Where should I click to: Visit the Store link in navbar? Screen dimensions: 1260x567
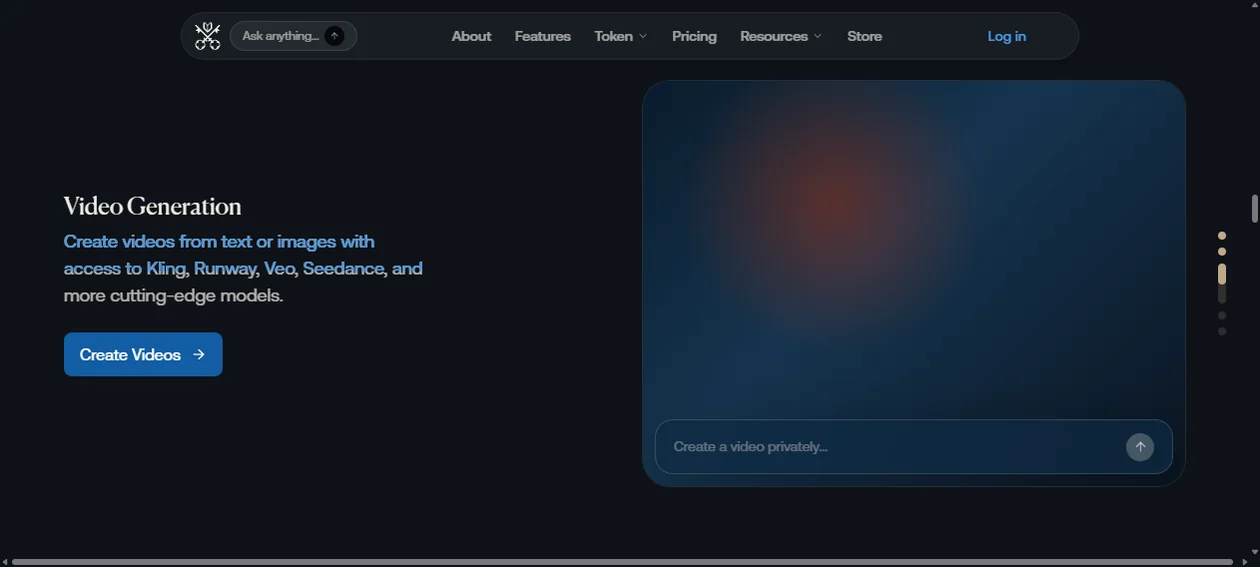(x=865, y=36)
